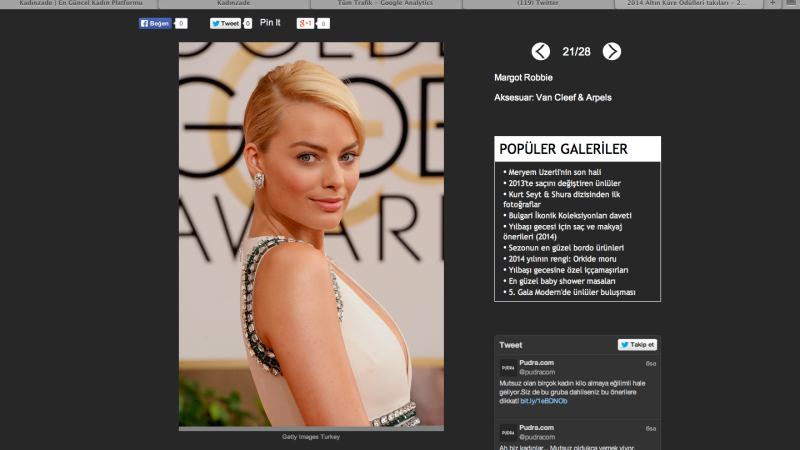Switch to Tüm Trafik Google Analytics tab
Screen dimensions: 800x450
pos(385,3)
